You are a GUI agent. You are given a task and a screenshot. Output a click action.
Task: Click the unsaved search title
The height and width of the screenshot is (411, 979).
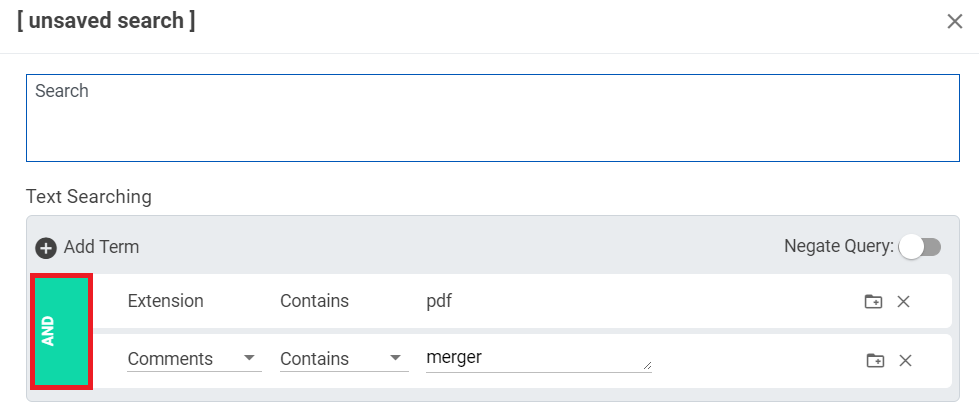point(106,21)
